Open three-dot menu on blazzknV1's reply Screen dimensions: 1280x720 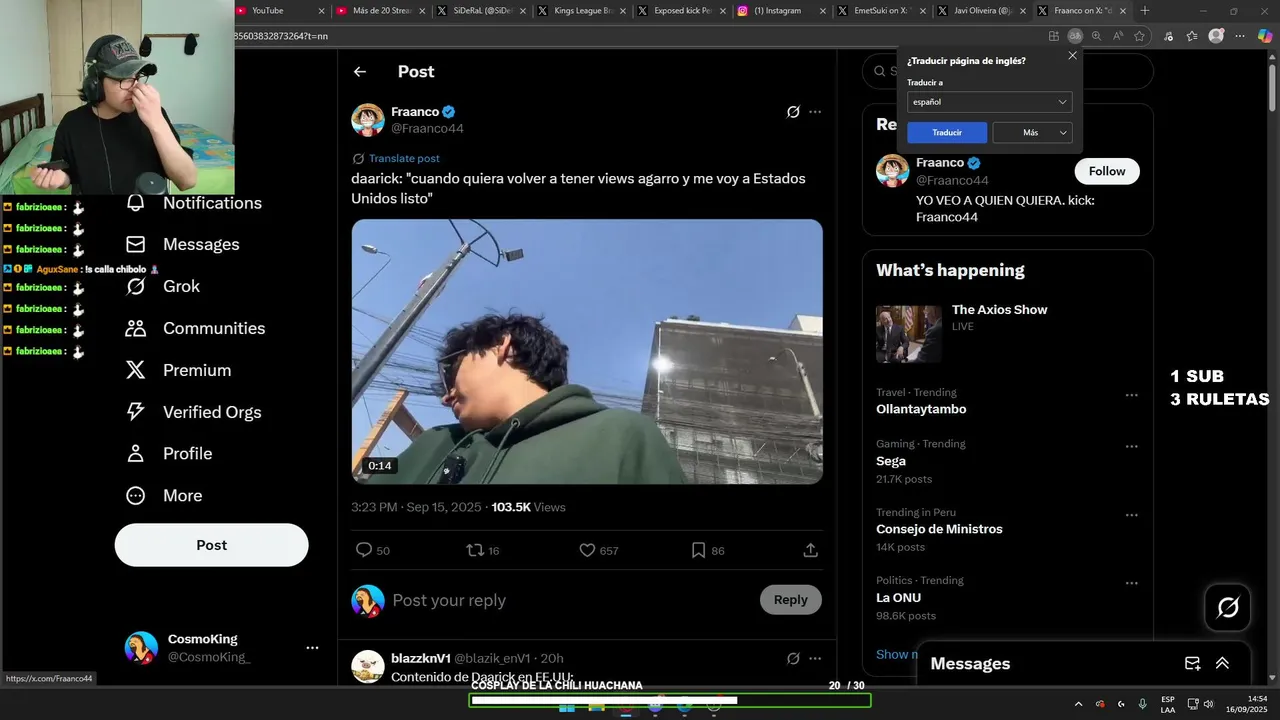(815, 658)
